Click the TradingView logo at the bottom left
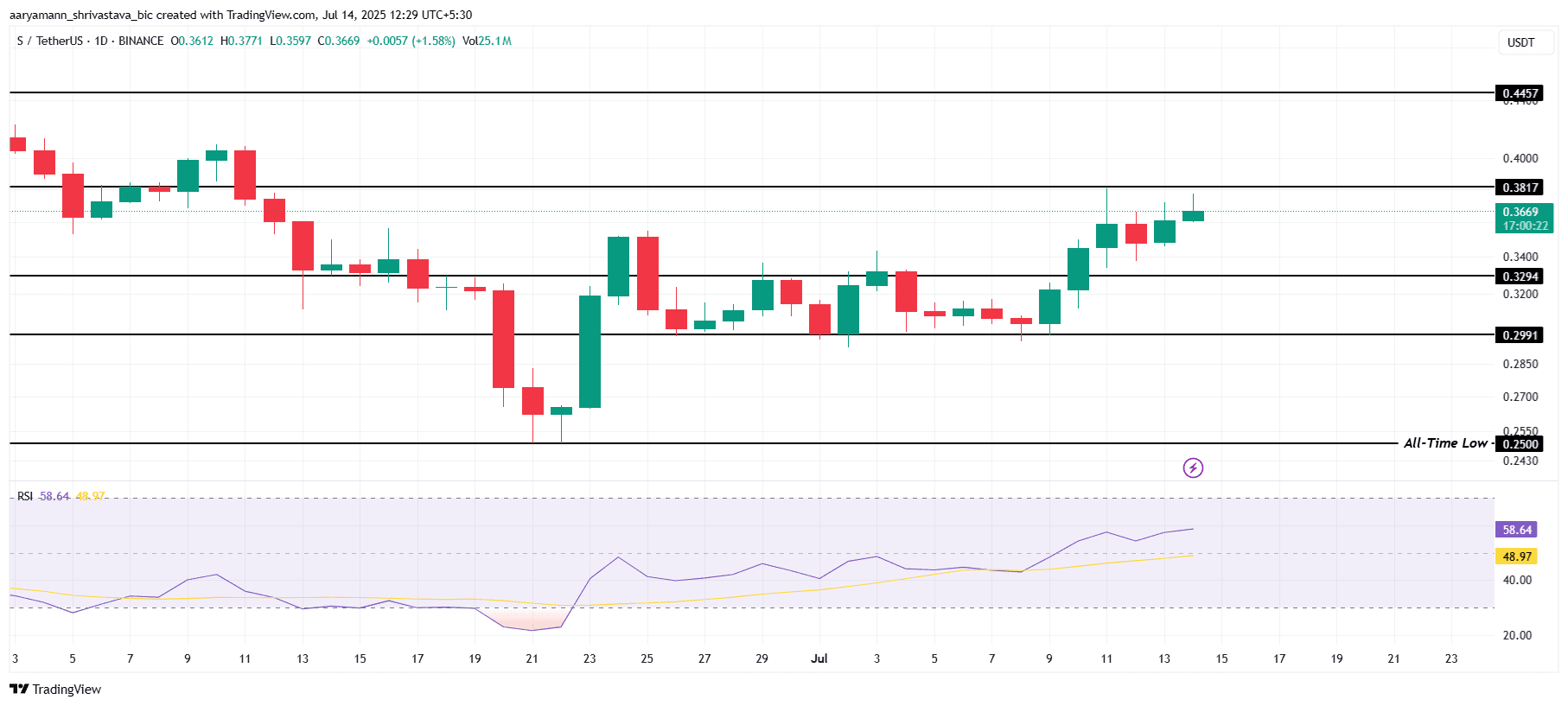The image size is (1568, 706). click(55, 689)
